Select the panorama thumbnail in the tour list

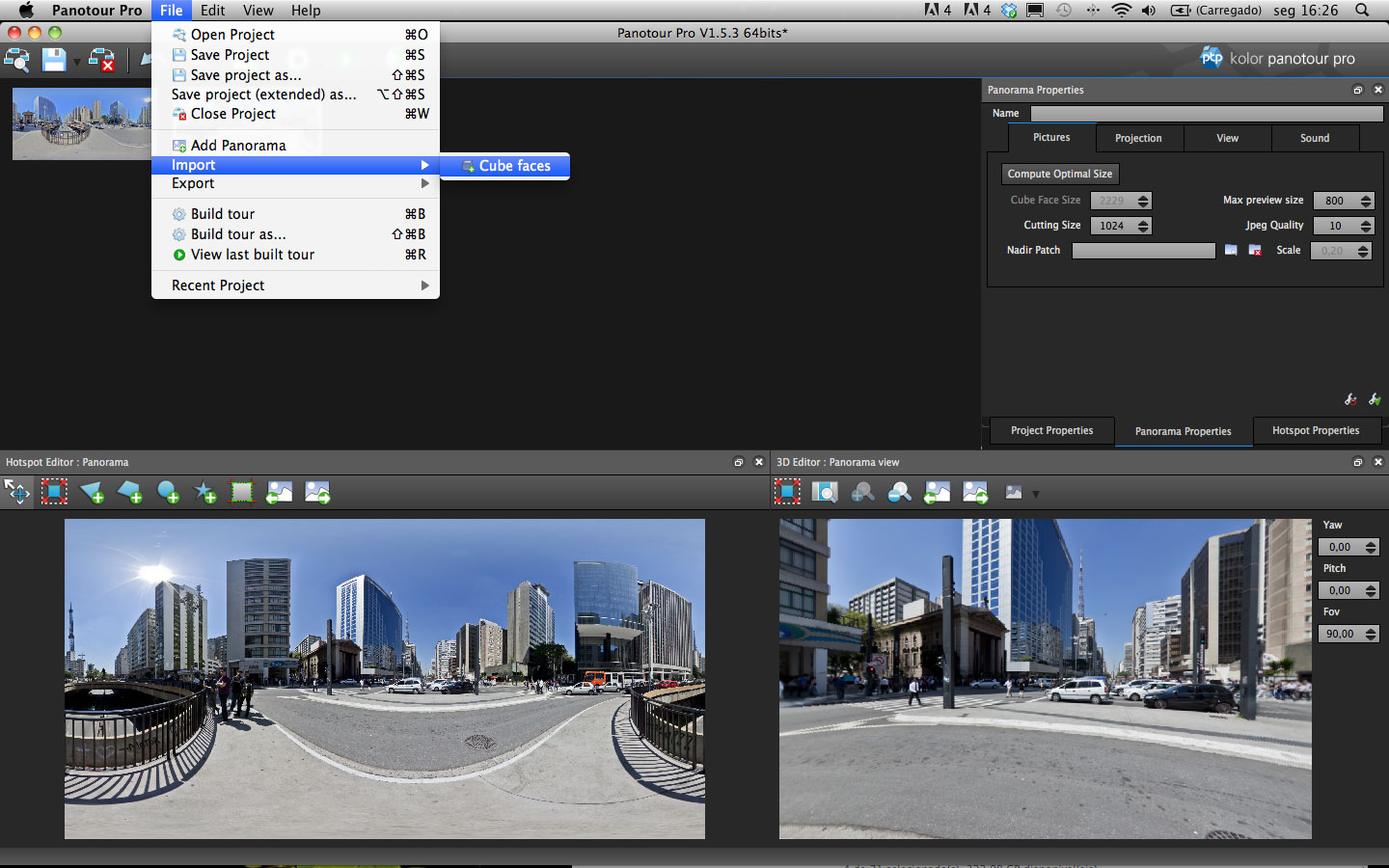click(82, 124)
